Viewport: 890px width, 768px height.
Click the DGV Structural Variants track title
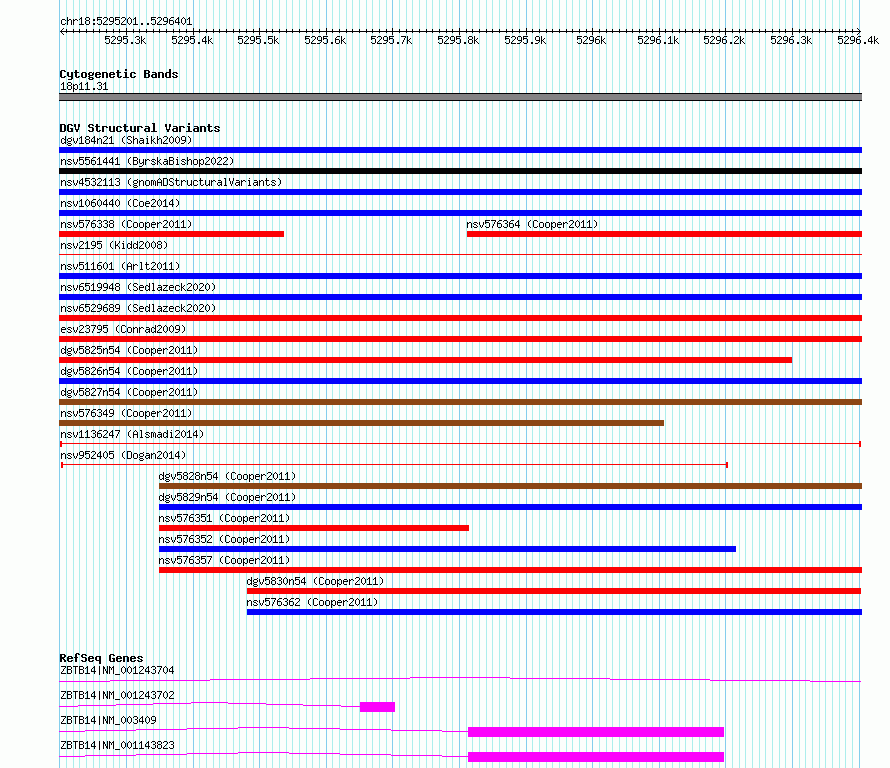tap(140, 128)
